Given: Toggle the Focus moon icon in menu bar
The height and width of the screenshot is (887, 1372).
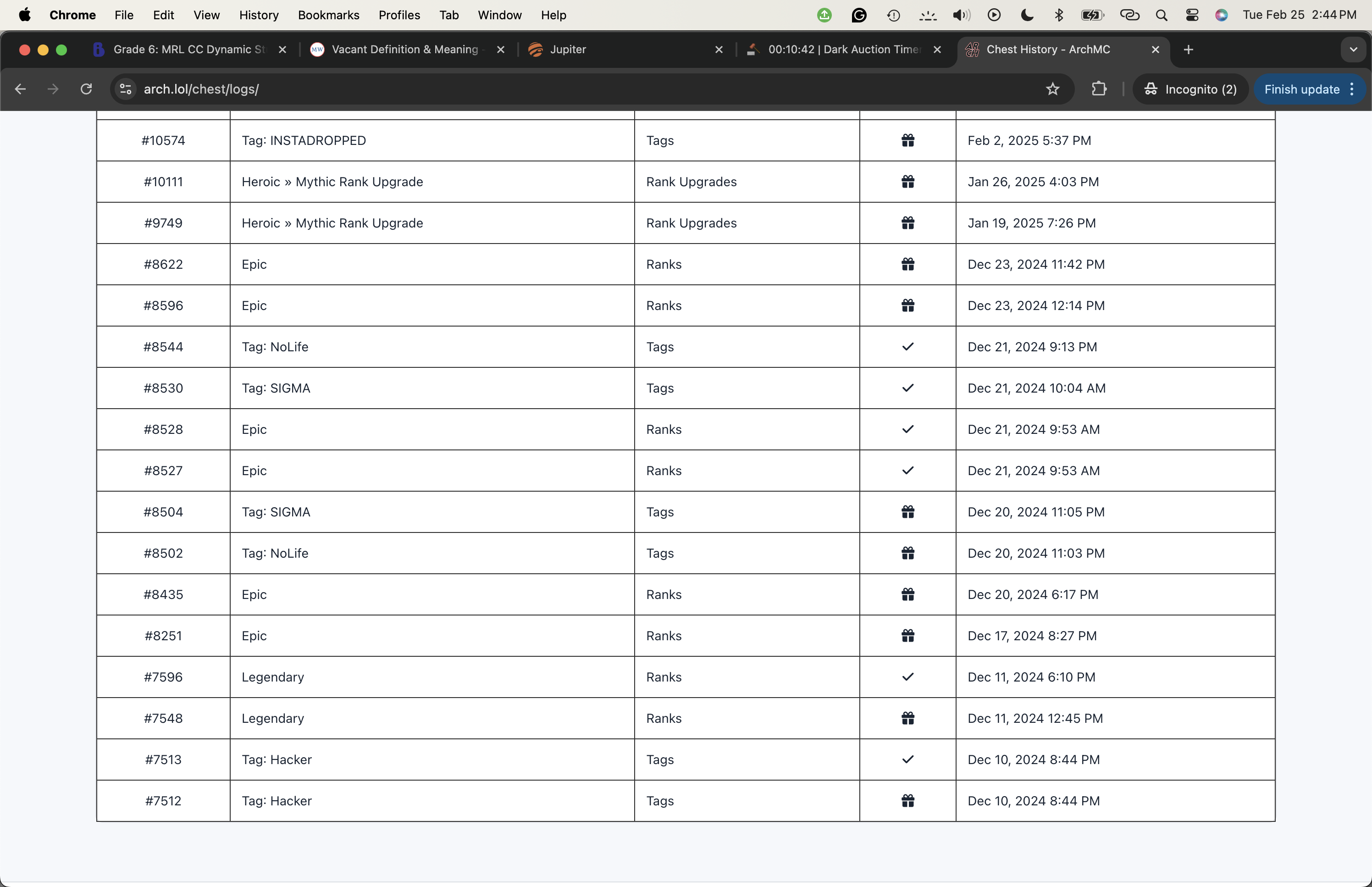Looking at the screenshot, I should (1027, 15).
